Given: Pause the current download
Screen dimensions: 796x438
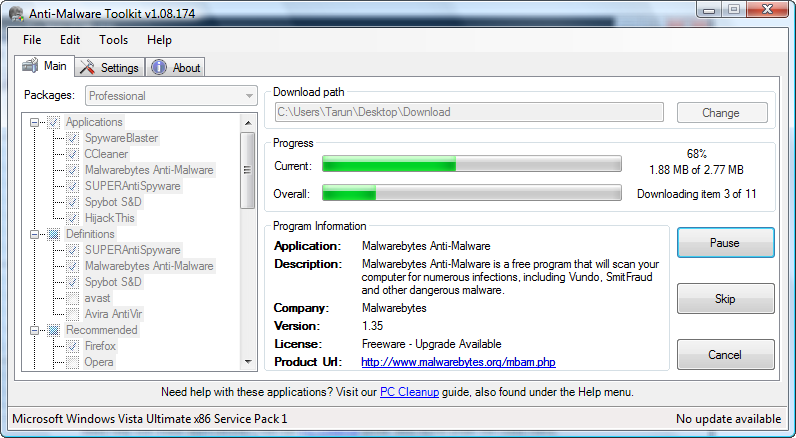Looking at the screenshot, I should click(x=725, y=243).
